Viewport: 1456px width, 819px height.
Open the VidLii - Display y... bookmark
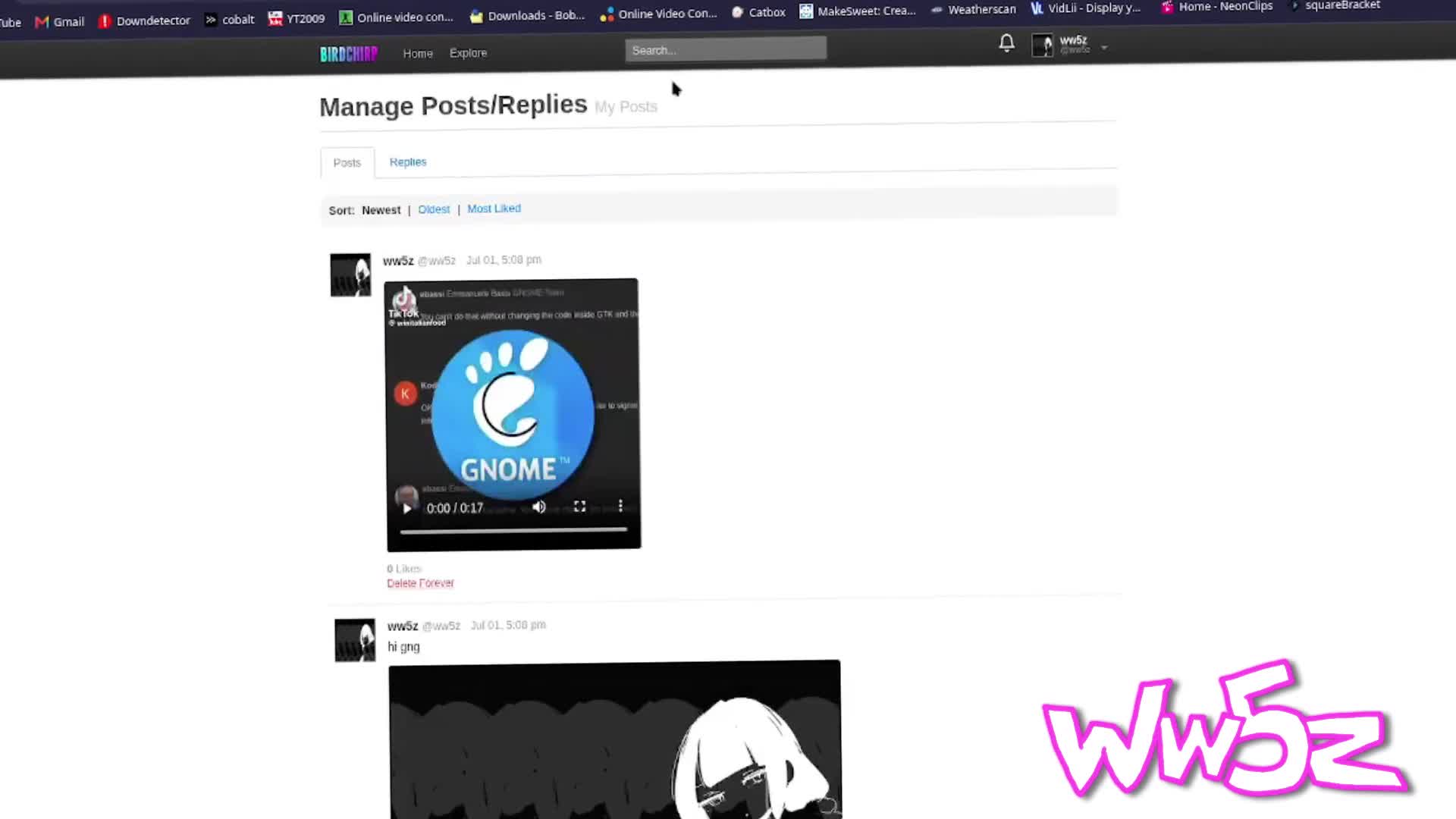(x=1085, y=8)
